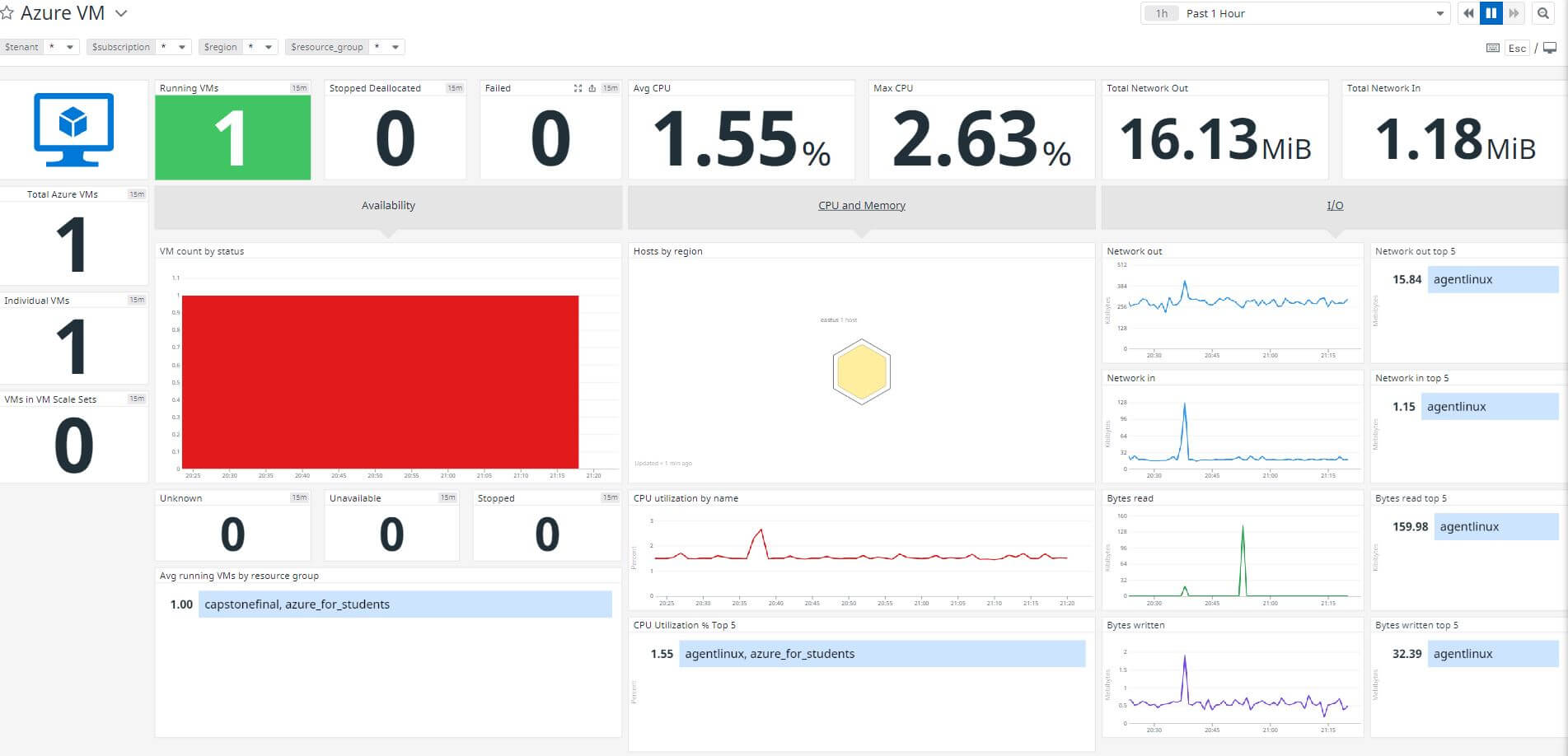The image size is (1568, 756).
Task: Toggle TV full-screen mode monitor icon
Action: [x=1550, y=48]
